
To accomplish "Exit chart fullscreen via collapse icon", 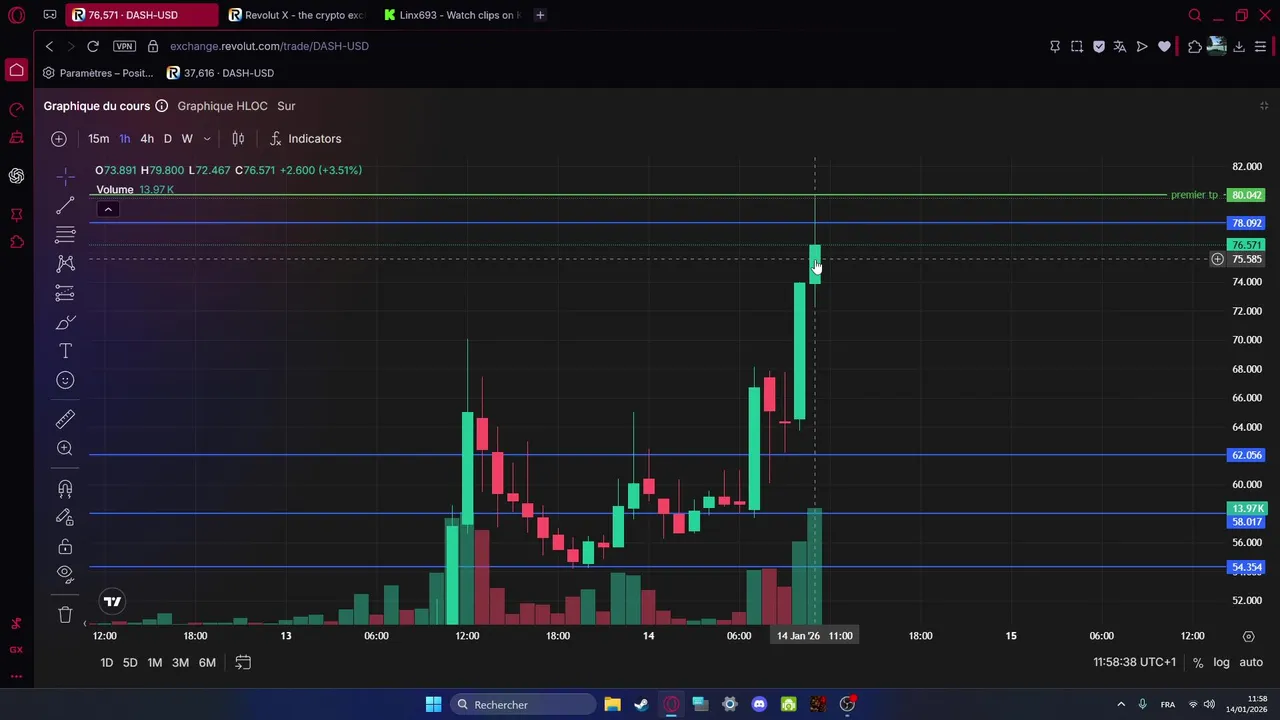I will point(1264,106).
